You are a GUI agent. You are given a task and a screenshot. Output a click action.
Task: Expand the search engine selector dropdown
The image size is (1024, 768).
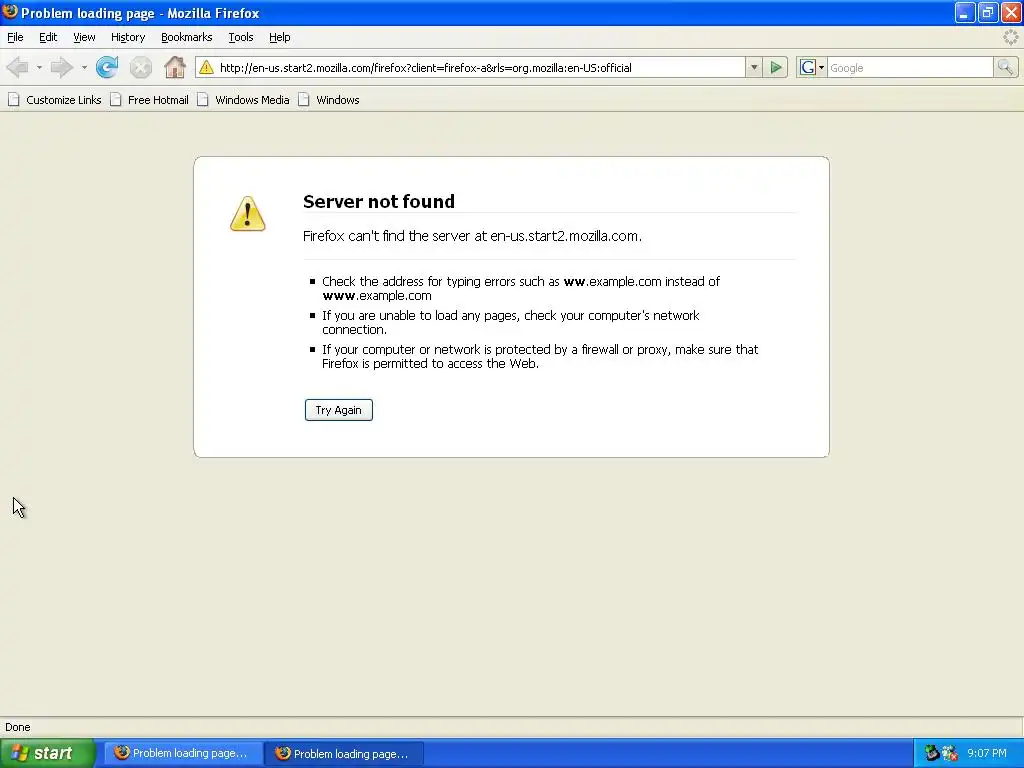tap(821, 67)
